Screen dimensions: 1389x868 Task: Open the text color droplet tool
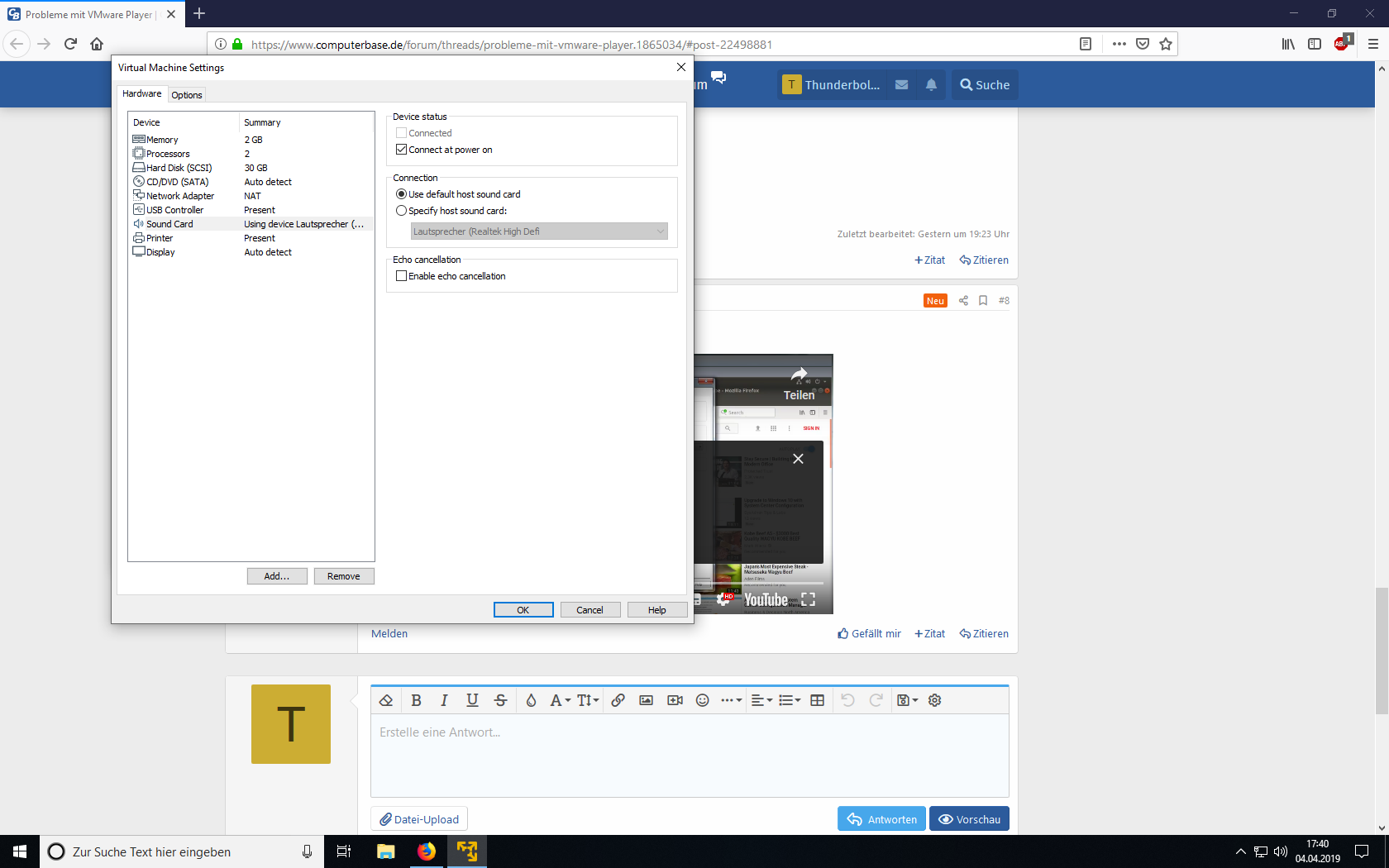coord(529,700)
